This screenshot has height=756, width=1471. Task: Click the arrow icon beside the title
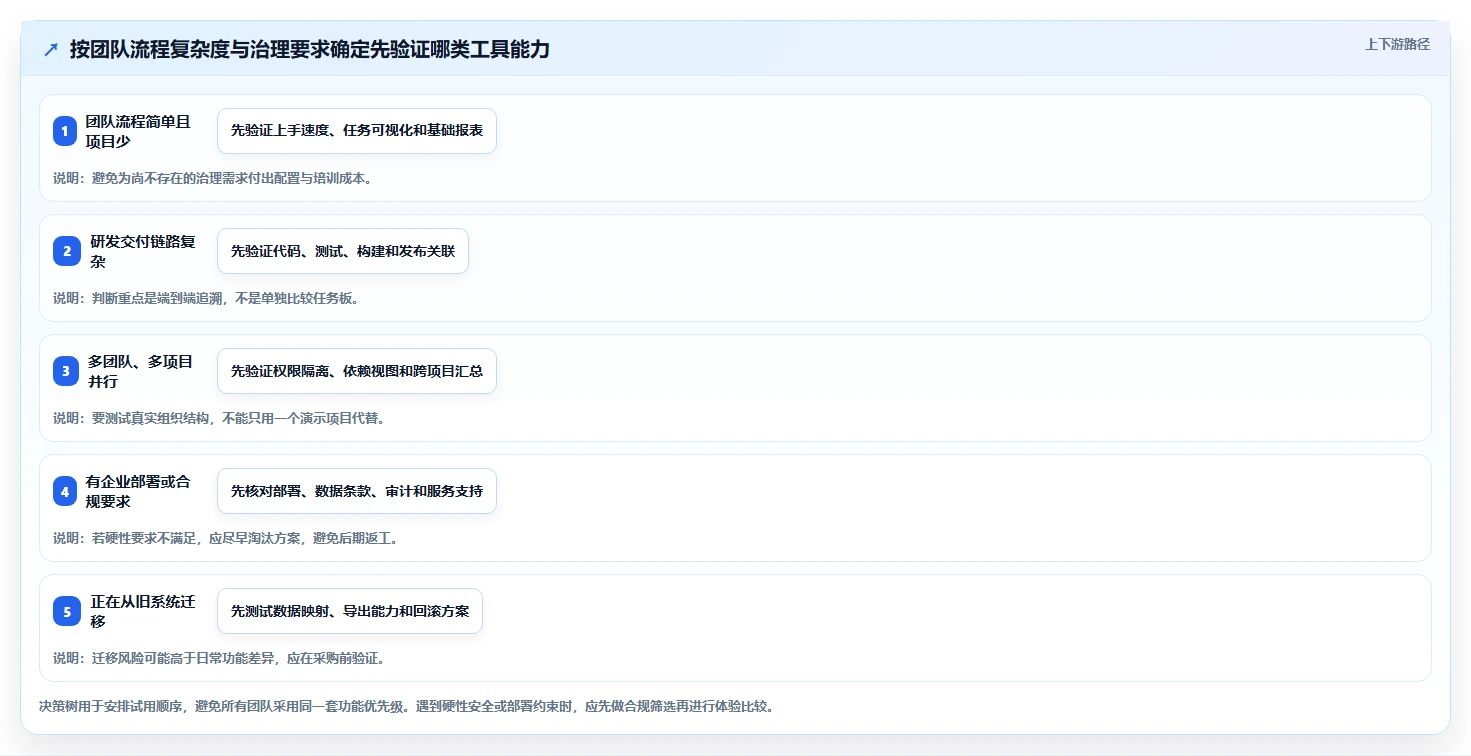coord(51,50)
